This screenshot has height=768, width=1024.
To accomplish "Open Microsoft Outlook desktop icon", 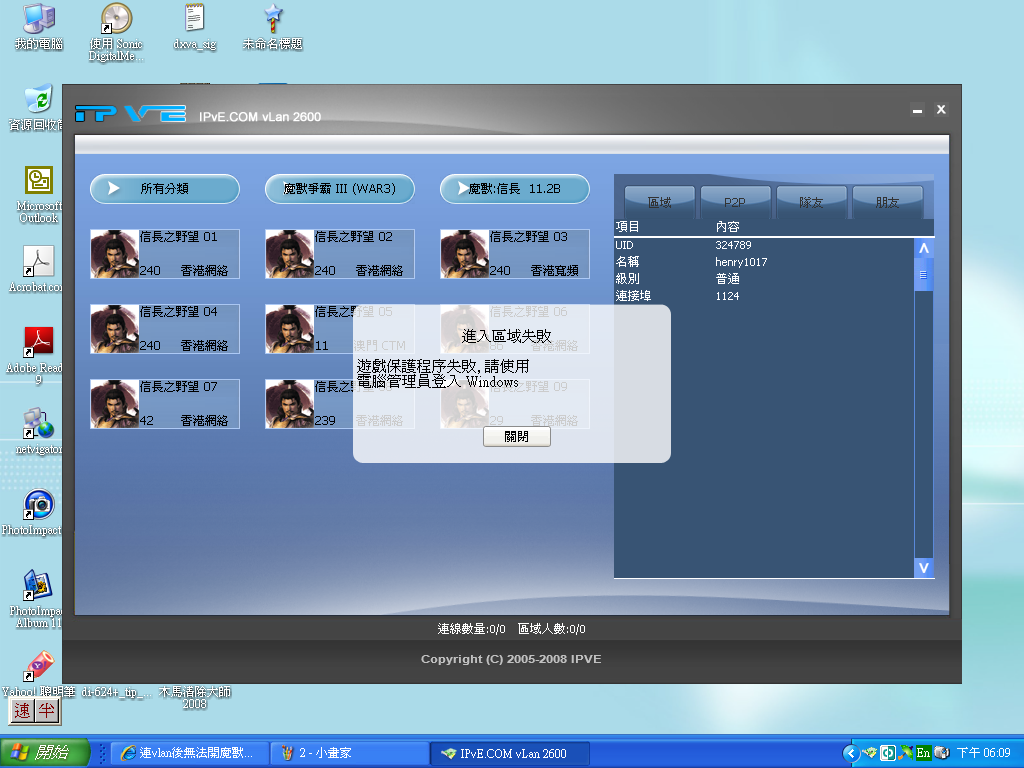I will [x=39, y=195].
